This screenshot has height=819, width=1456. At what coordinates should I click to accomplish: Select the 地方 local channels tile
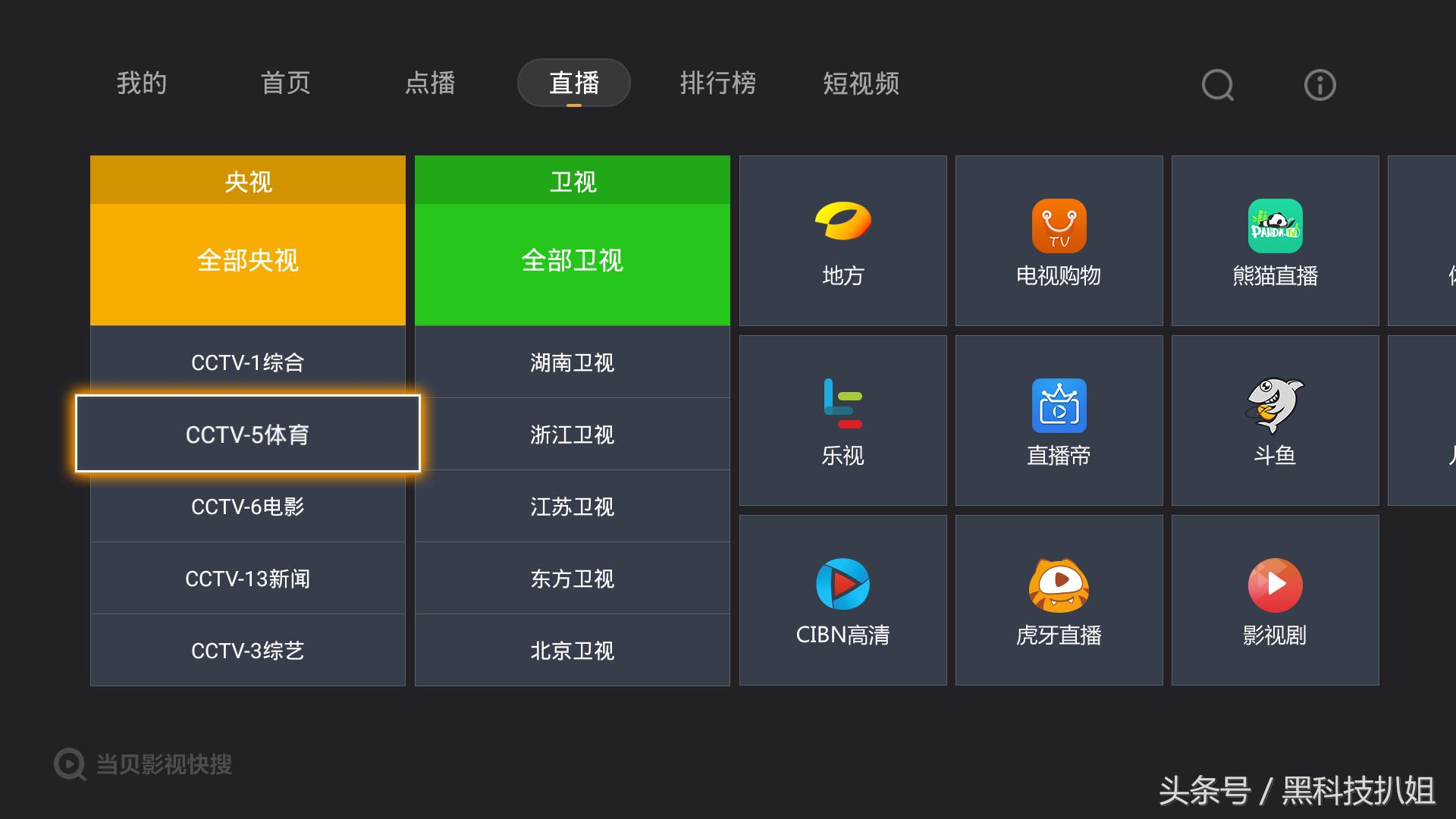click(843, 241)
